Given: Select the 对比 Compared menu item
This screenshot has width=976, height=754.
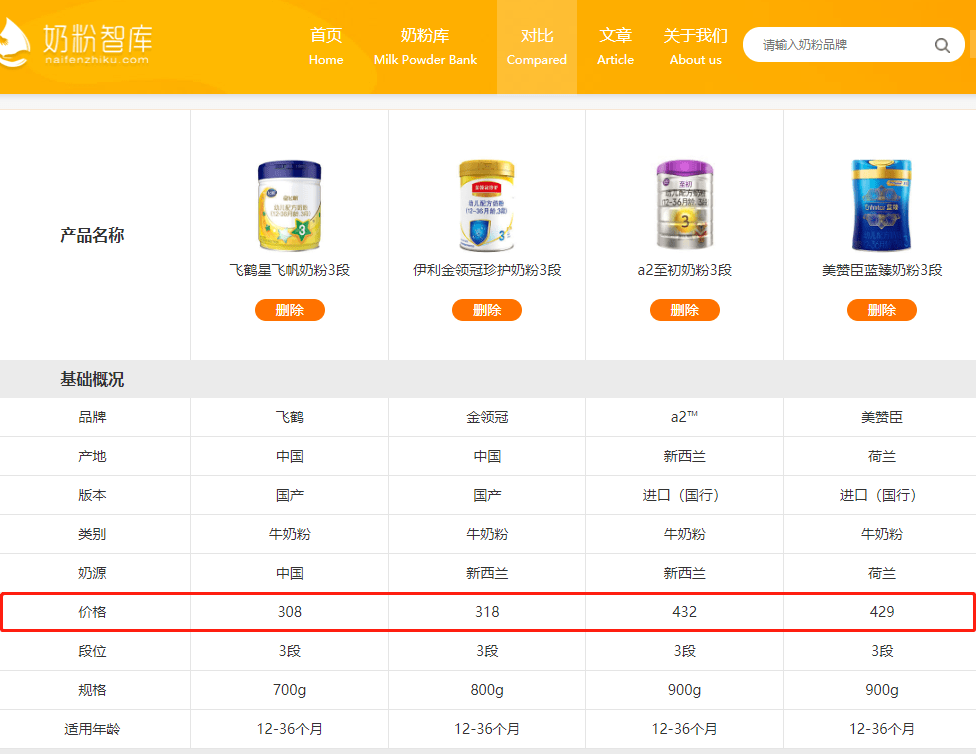Looking at the screenshot, I should click(x=537, y=47).
